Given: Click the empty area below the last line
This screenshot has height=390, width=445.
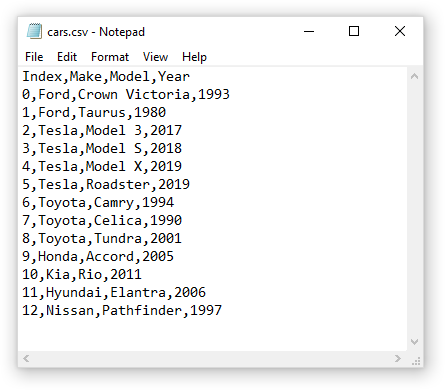Looking at the screenshot, I should click(213, 335).
